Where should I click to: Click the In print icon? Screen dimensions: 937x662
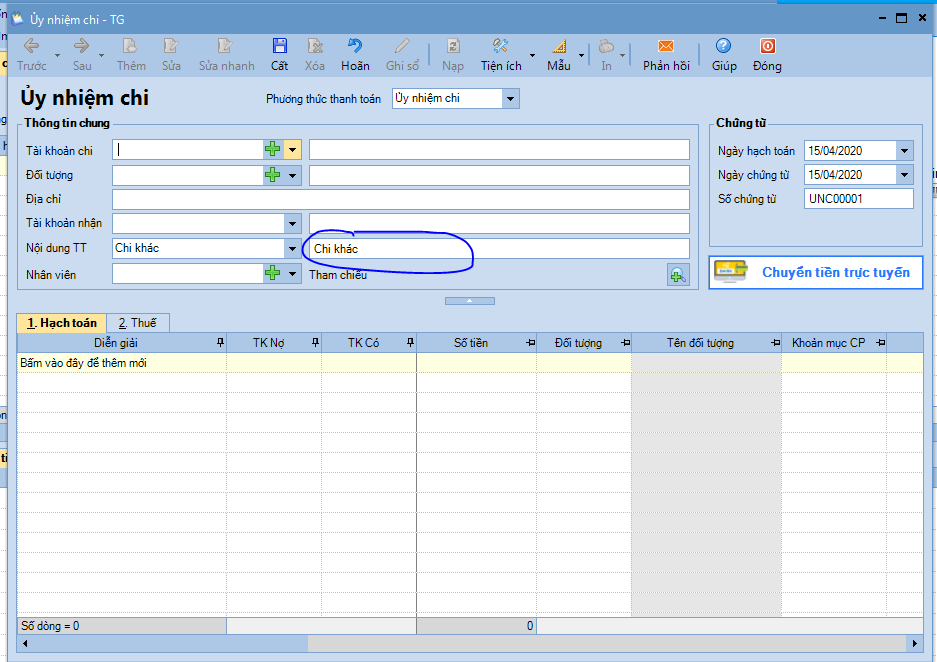pos(607,55)
